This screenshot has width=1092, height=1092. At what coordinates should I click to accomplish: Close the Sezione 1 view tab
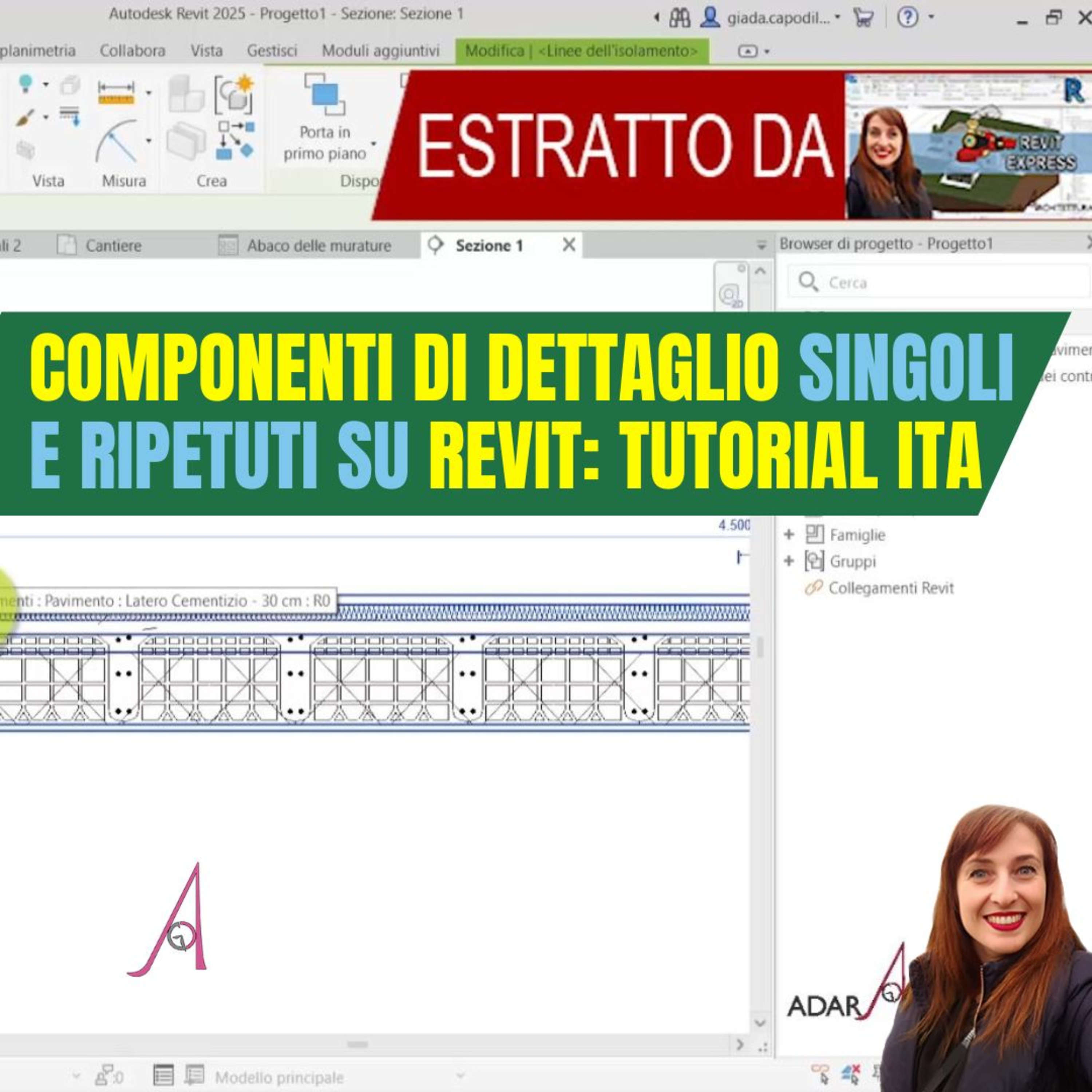tap(569, 245)
